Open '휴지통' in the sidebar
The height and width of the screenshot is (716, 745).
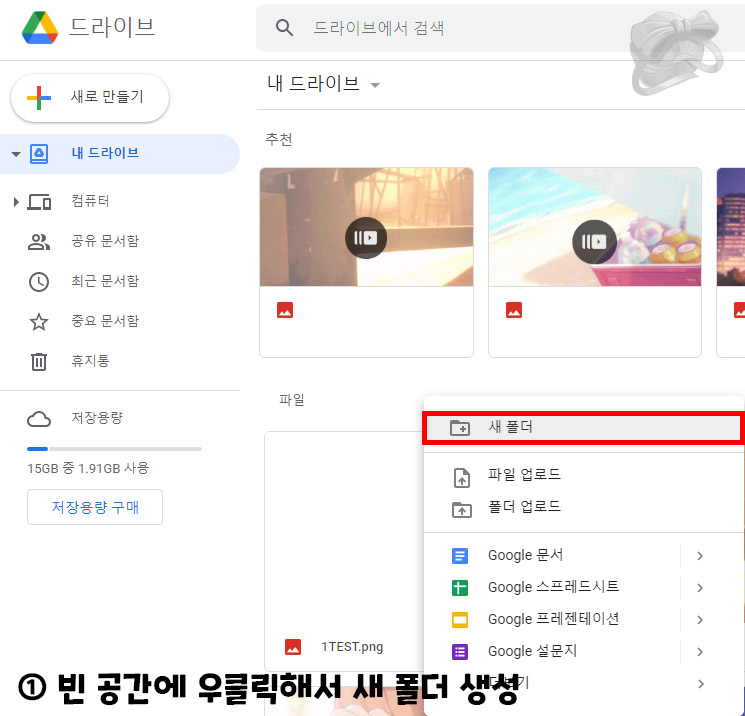[90, 361]
